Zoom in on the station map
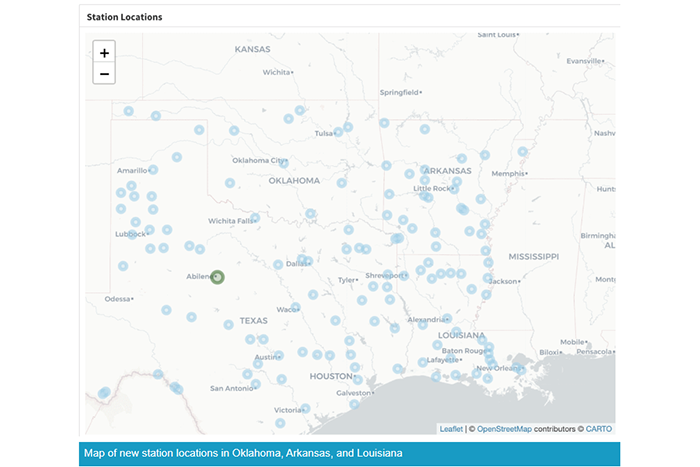This screenshot has height=467, width=700. point(104,53)
